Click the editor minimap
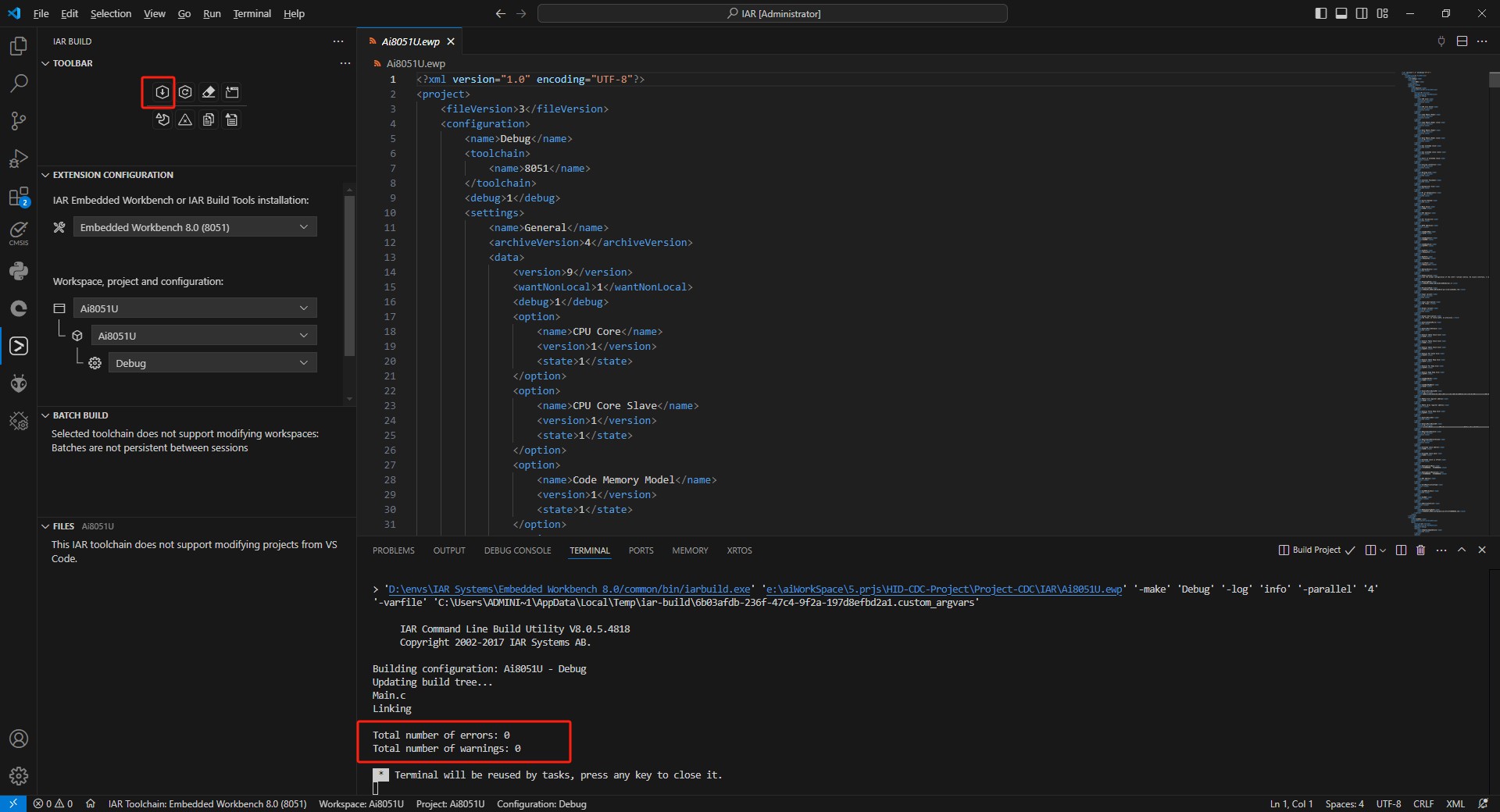The width and height of the screenshot is (1500, 812). 1444,302
